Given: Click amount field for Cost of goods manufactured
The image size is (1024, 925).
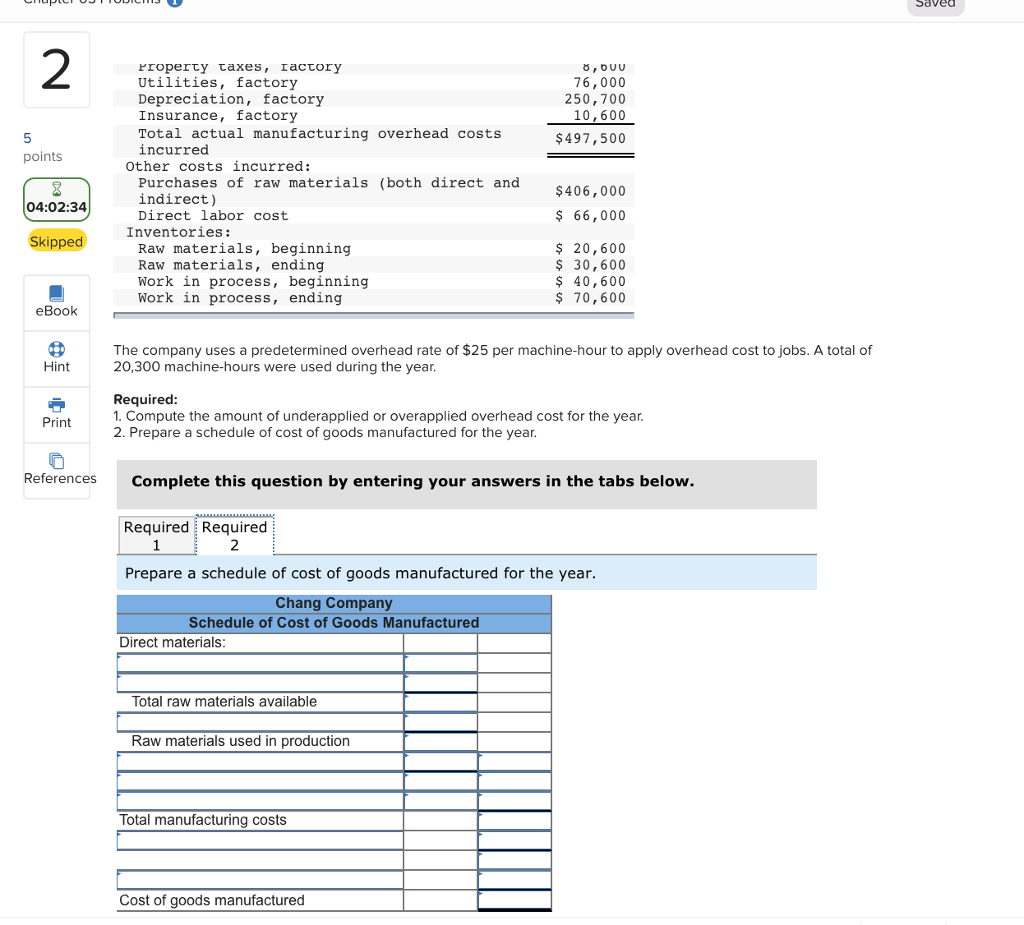Looking at the screenshot, I should pyautogui.click(x=514, y=900).
